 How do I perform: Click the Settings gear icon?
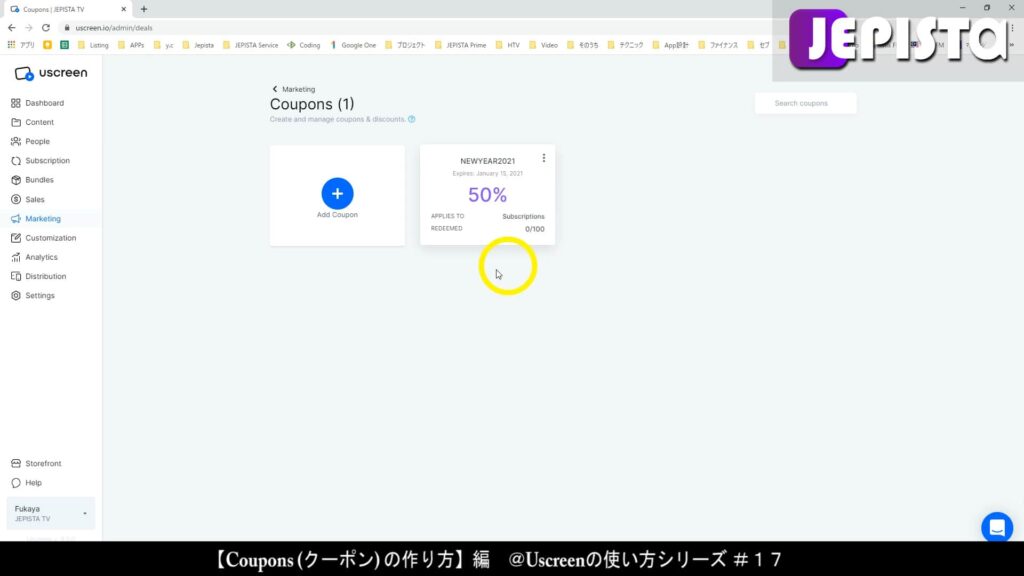point(16,295)
